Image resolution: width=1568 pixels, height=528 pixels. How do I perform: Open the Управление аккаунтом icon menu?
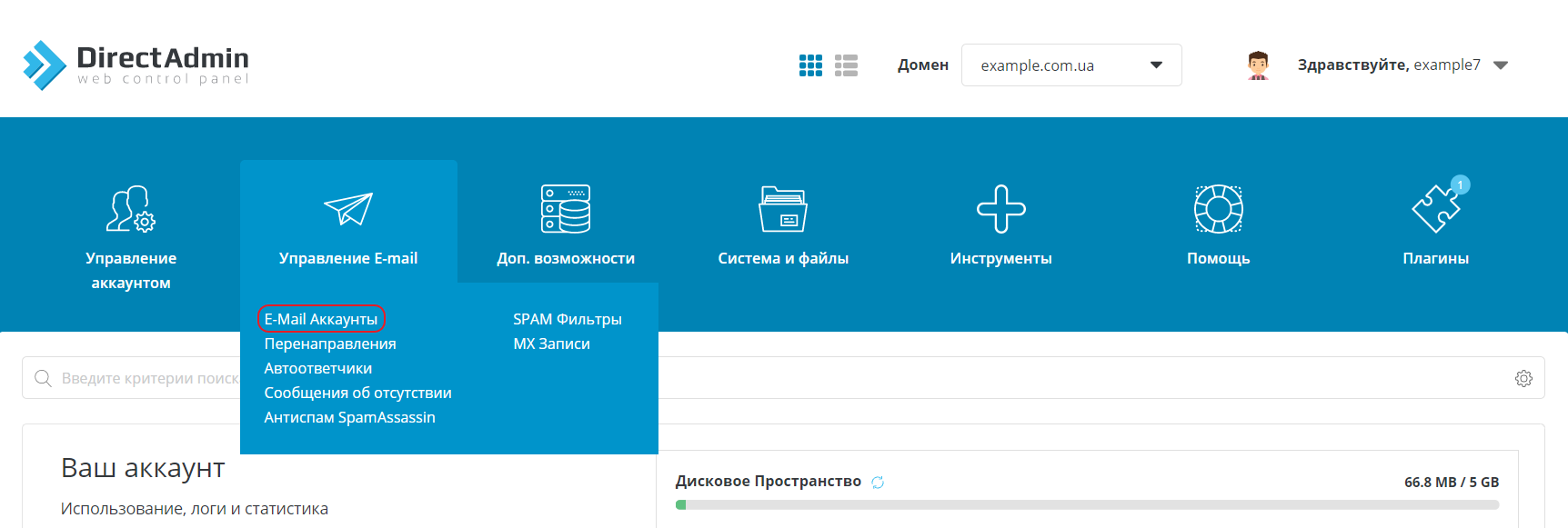pos(131,209)
